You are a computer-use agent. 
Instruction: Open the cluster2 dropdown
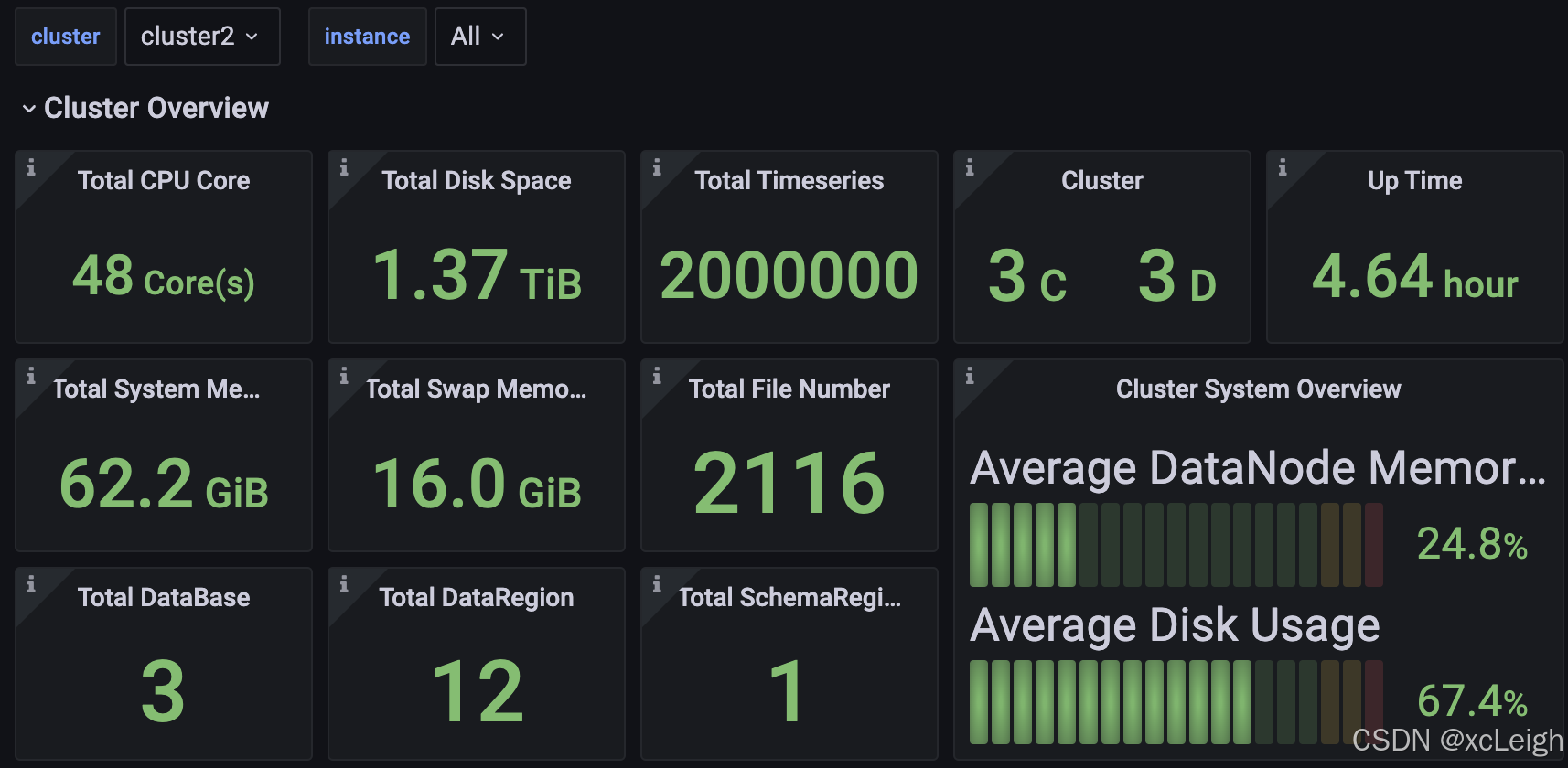pyautogui.click(x=202, y=37)
